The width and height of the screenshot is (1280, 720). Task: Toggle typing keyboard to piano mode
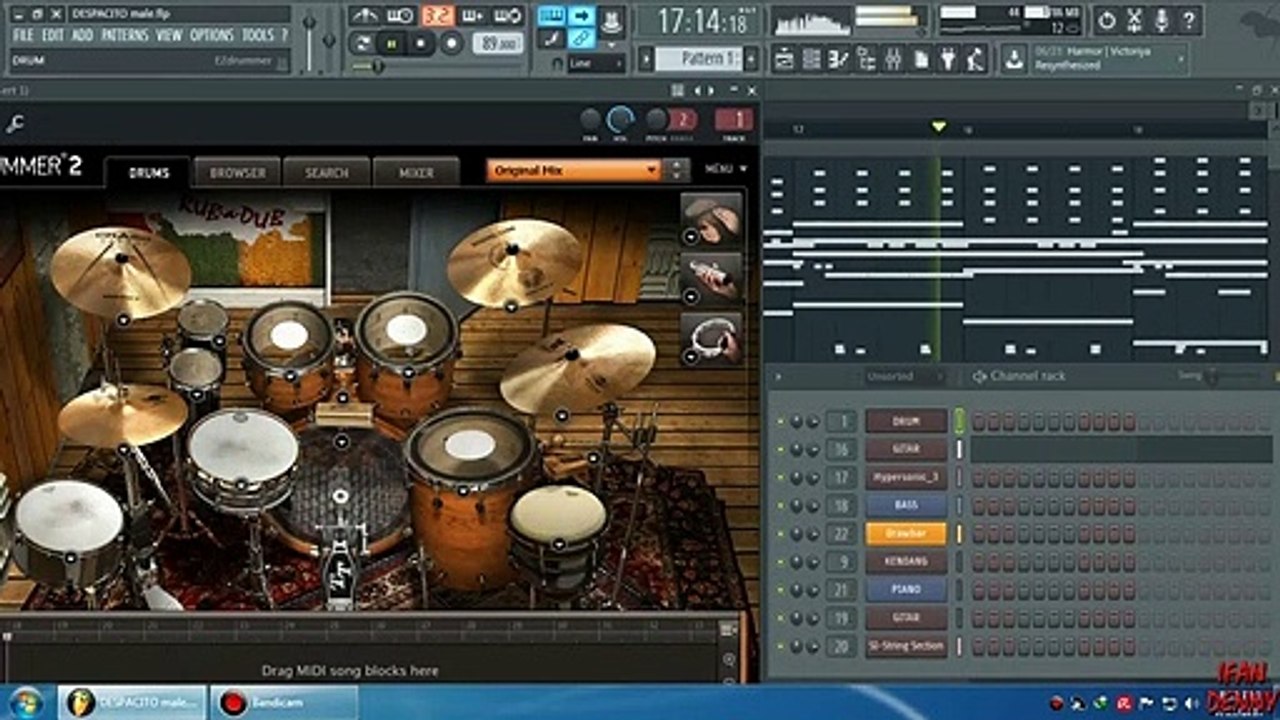[x=551, y=16]
